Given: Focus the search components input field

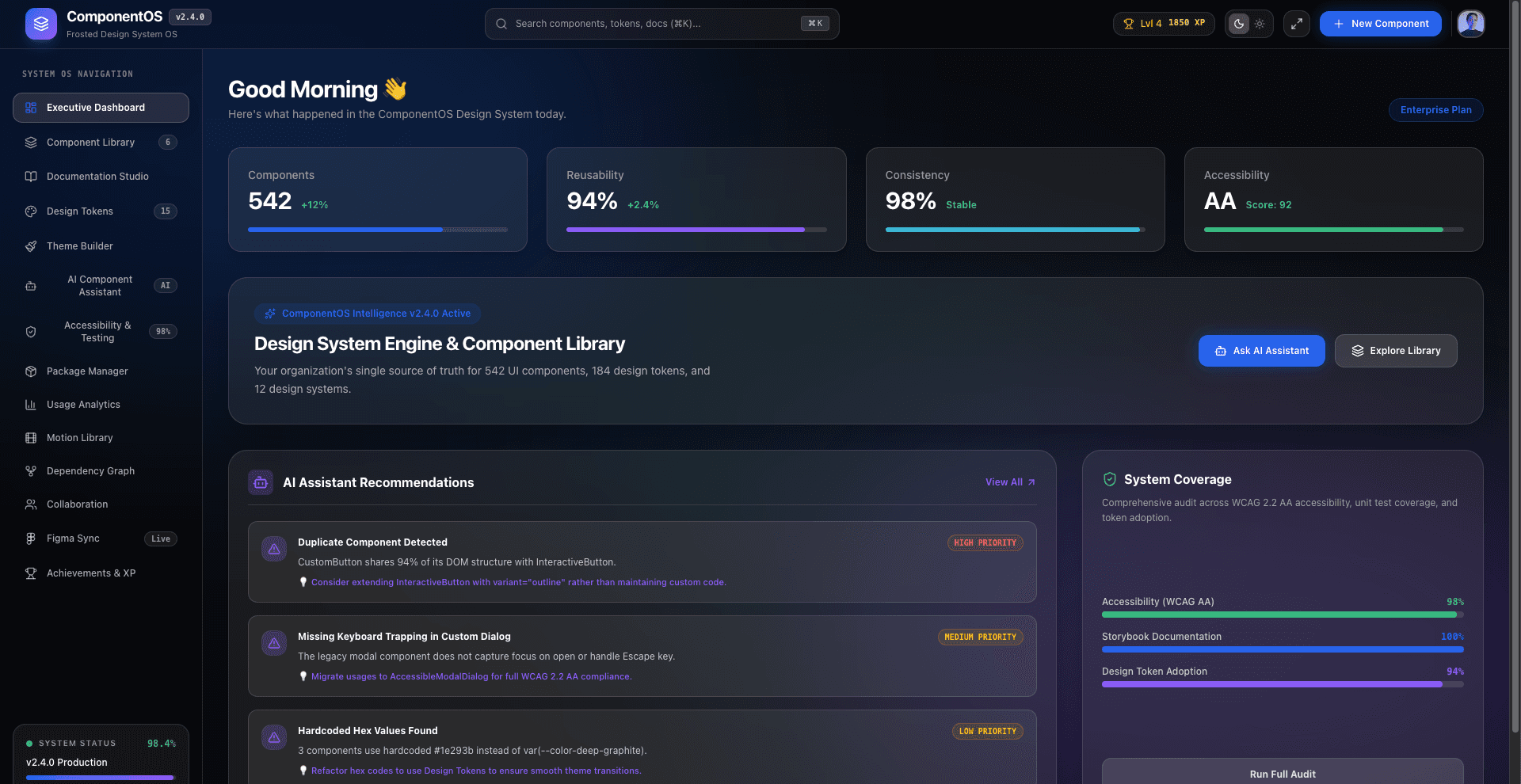Looking at the screenshot, I should tap(662, 24).
